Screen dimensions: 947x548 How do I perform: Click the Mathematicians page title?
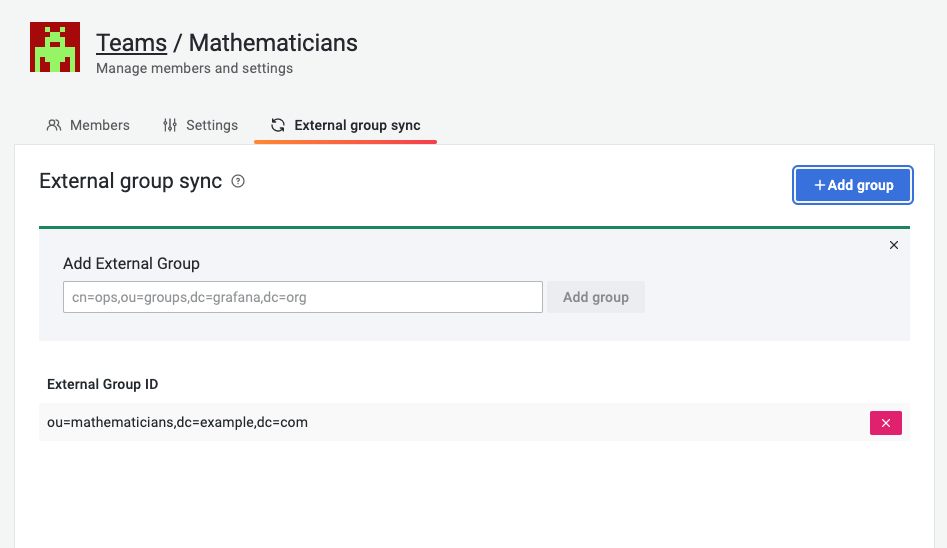(273, 43)
